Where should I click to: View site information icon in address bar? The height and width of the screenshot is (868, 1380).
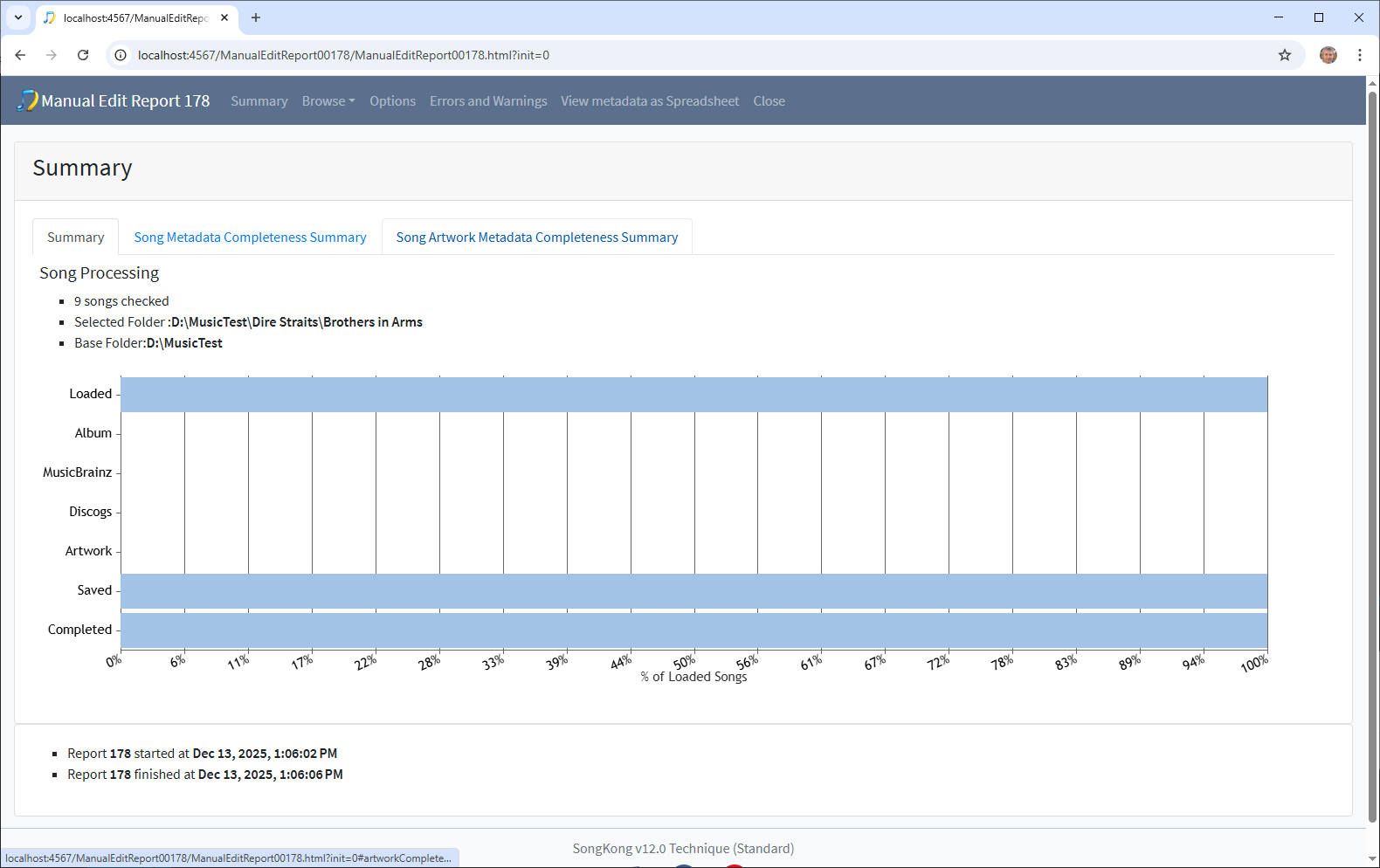[121, 55]
